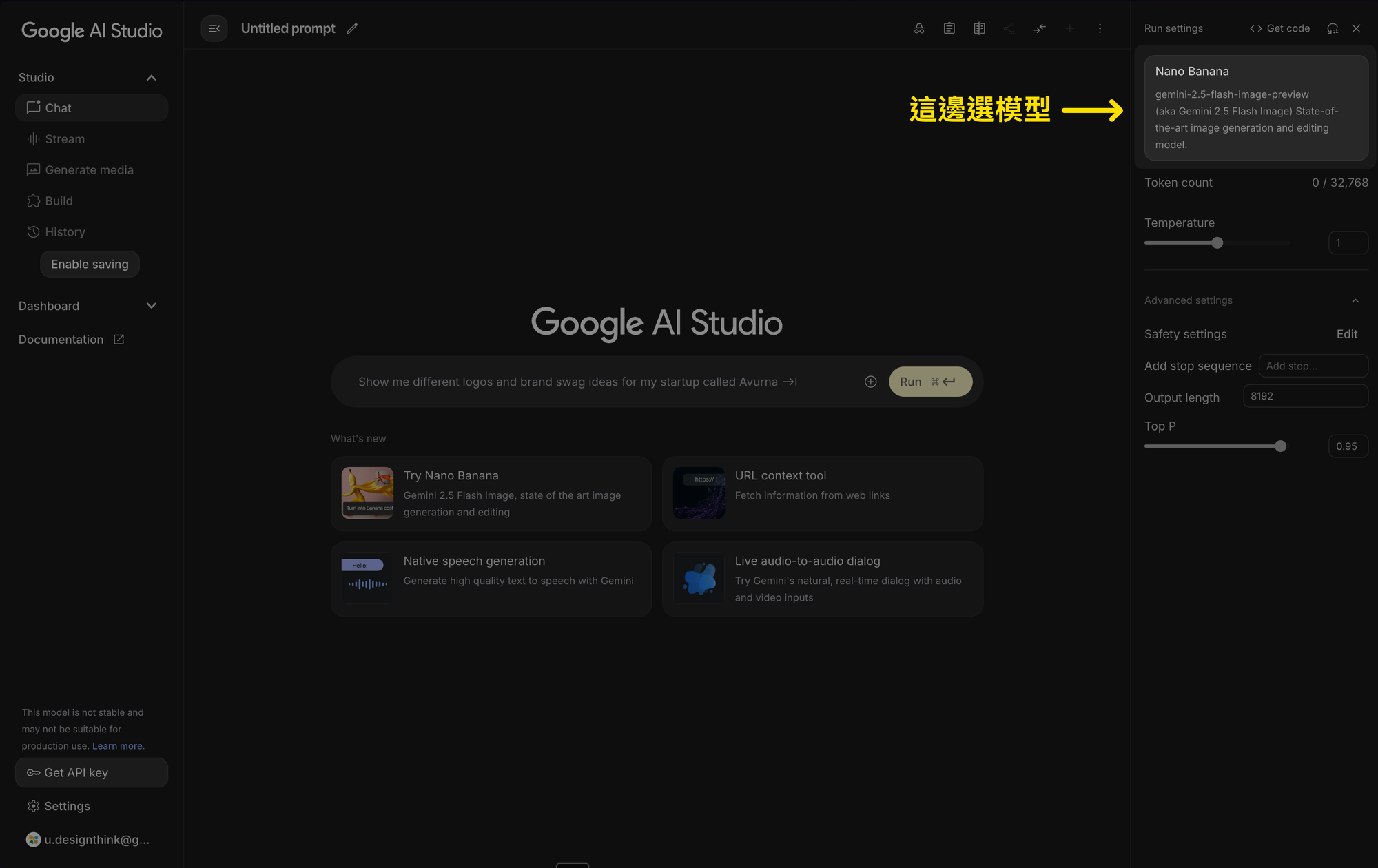Enable incognito temporary chat icon
The height and width of the screenshot is (868, 1378).
(919, 28)
